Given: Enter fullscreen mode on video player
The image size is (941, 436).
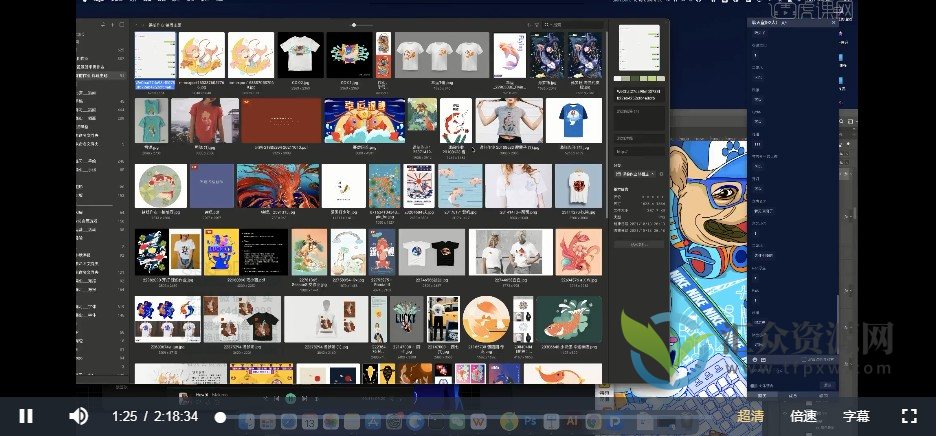Looking at the screenshot, I should (x=910, y=416).
